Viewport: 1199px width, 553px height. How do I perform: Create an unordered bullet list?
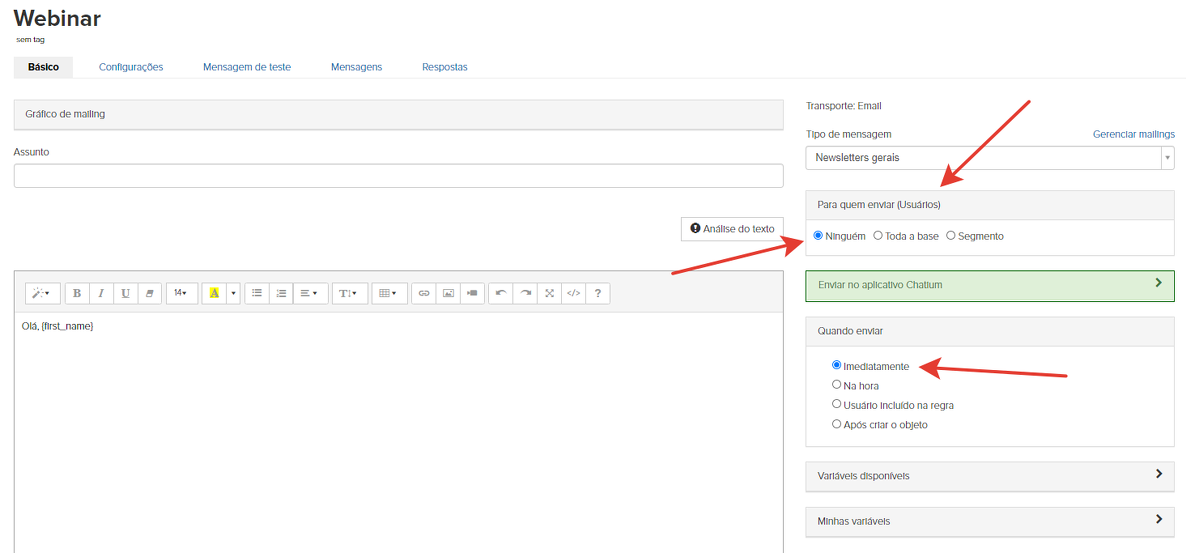pyautogui.click(x=257, y=293)
